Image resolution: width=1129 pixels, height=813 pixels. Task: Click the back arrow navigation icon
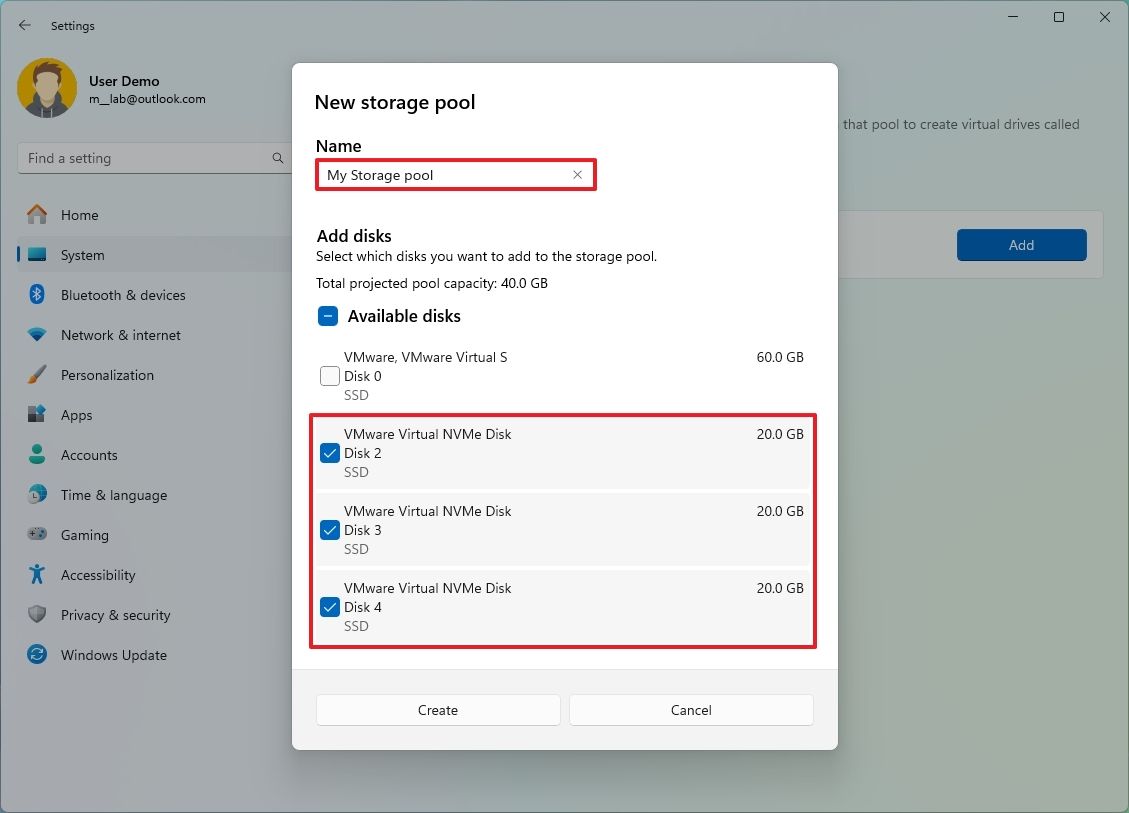click(24, 25)
